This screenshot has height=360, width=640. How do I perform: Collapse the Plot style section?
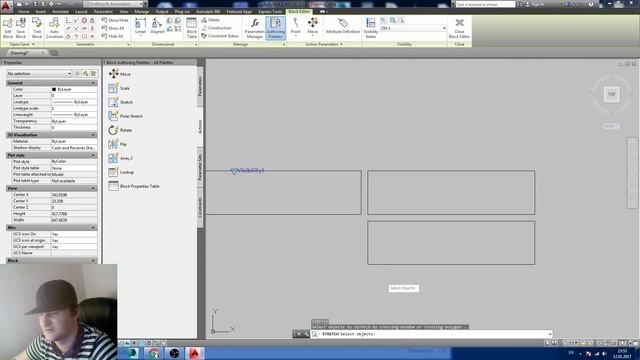pos(93,155)
